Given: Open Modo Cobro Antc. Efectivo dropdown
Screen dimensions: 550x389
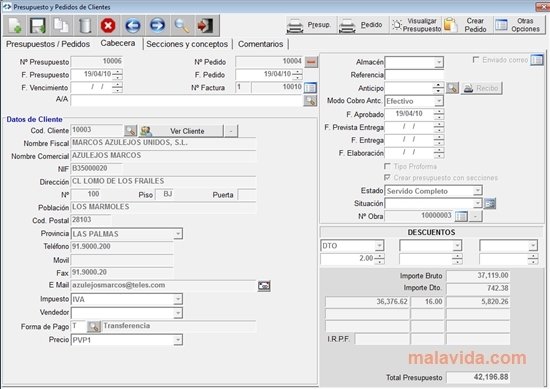Looking at the screenshot, I should (x=438, y=101).
